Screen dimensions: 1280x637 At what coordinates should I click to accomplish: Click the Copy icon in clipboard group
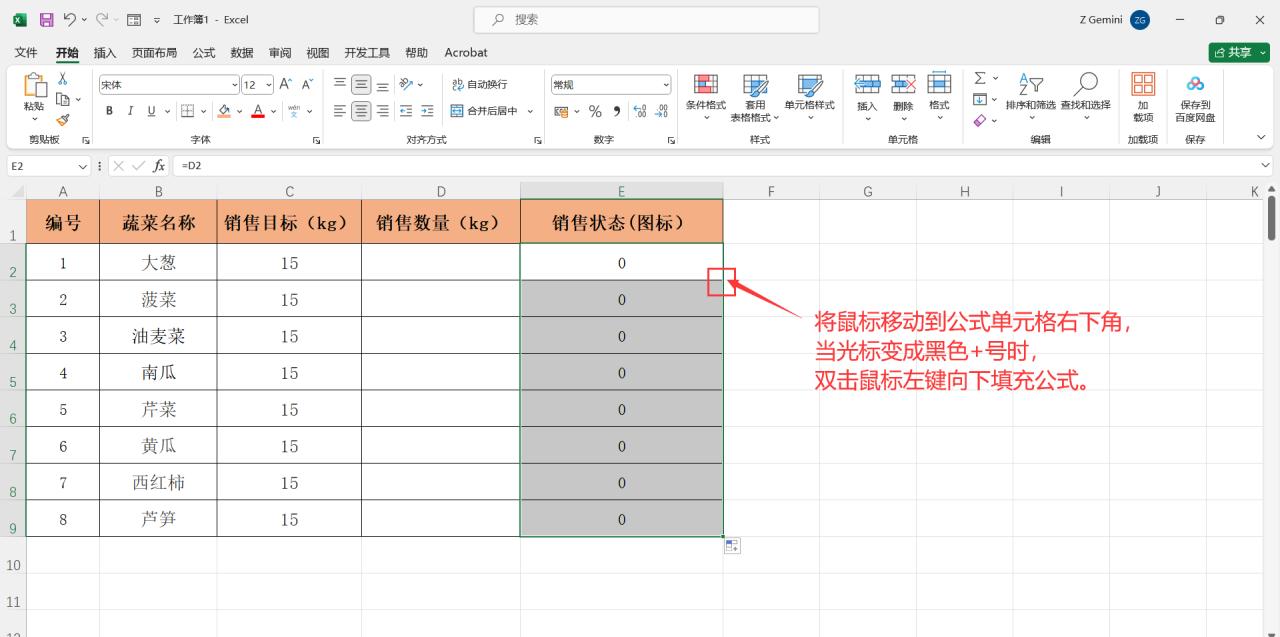(x=63, y=99)
